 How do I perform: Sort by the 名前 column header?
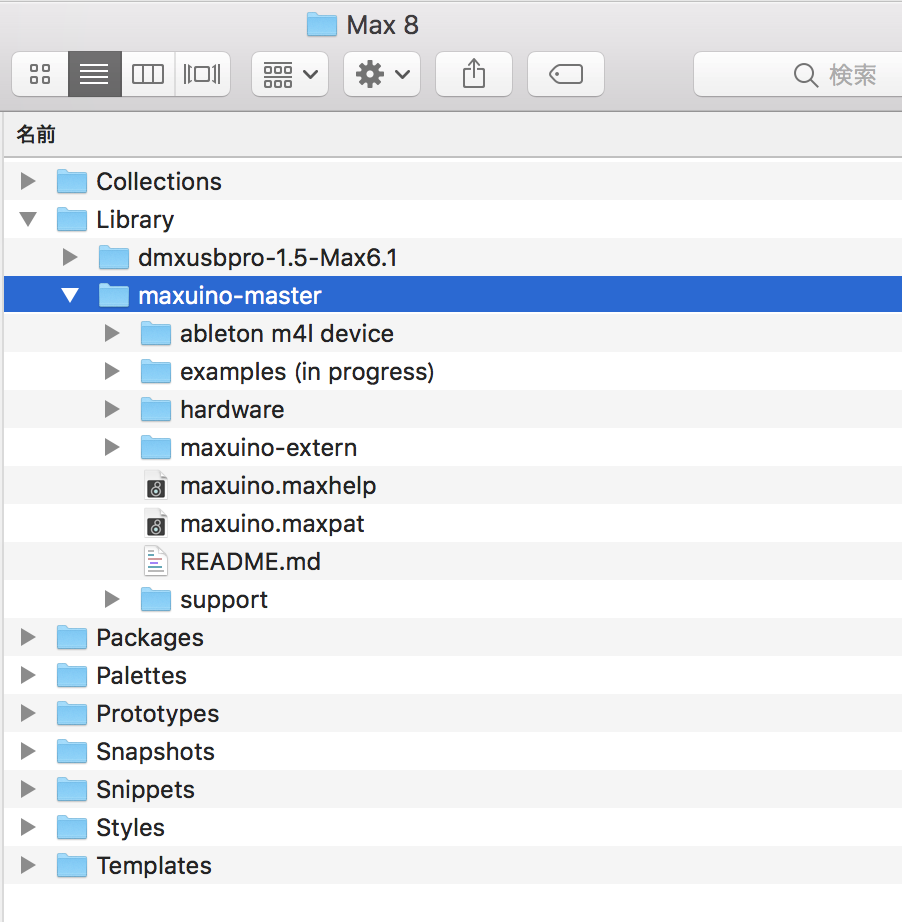(36, 135)
